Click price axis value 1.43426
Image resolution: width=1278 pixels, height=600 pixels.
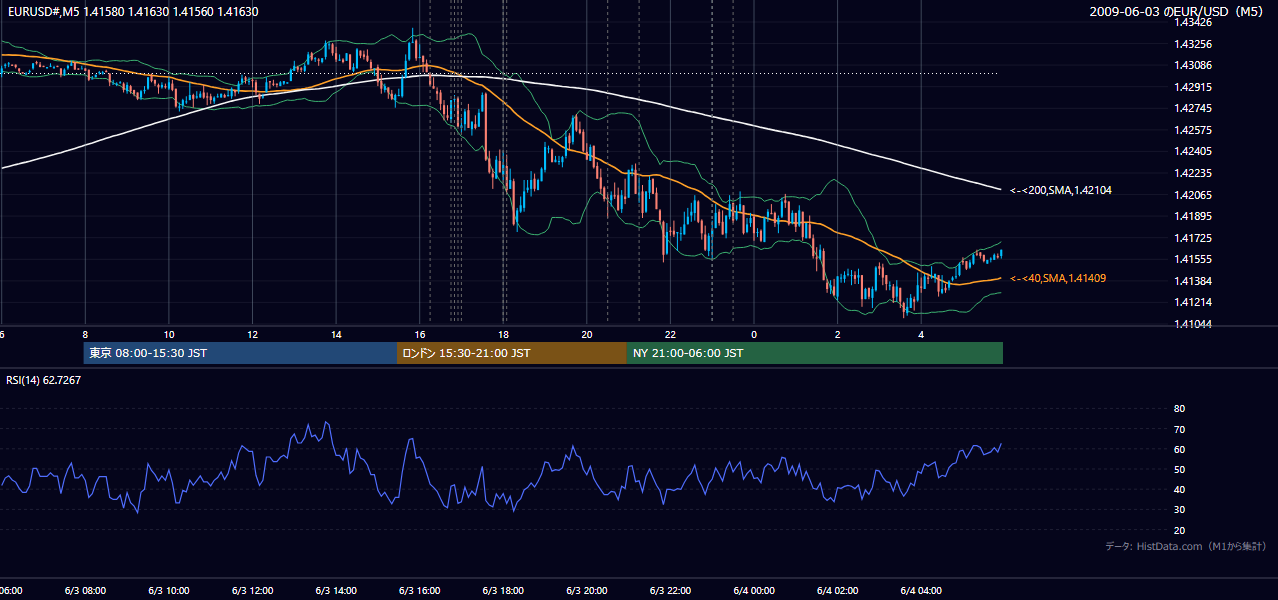click(x=1192, y=22)
